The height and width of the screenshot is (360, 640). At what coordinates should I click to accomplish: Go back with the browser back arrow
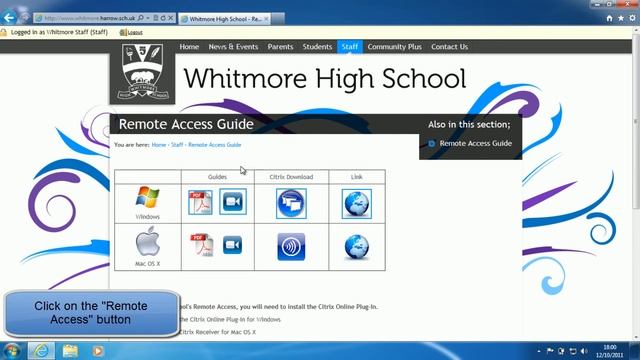[9, 18]
